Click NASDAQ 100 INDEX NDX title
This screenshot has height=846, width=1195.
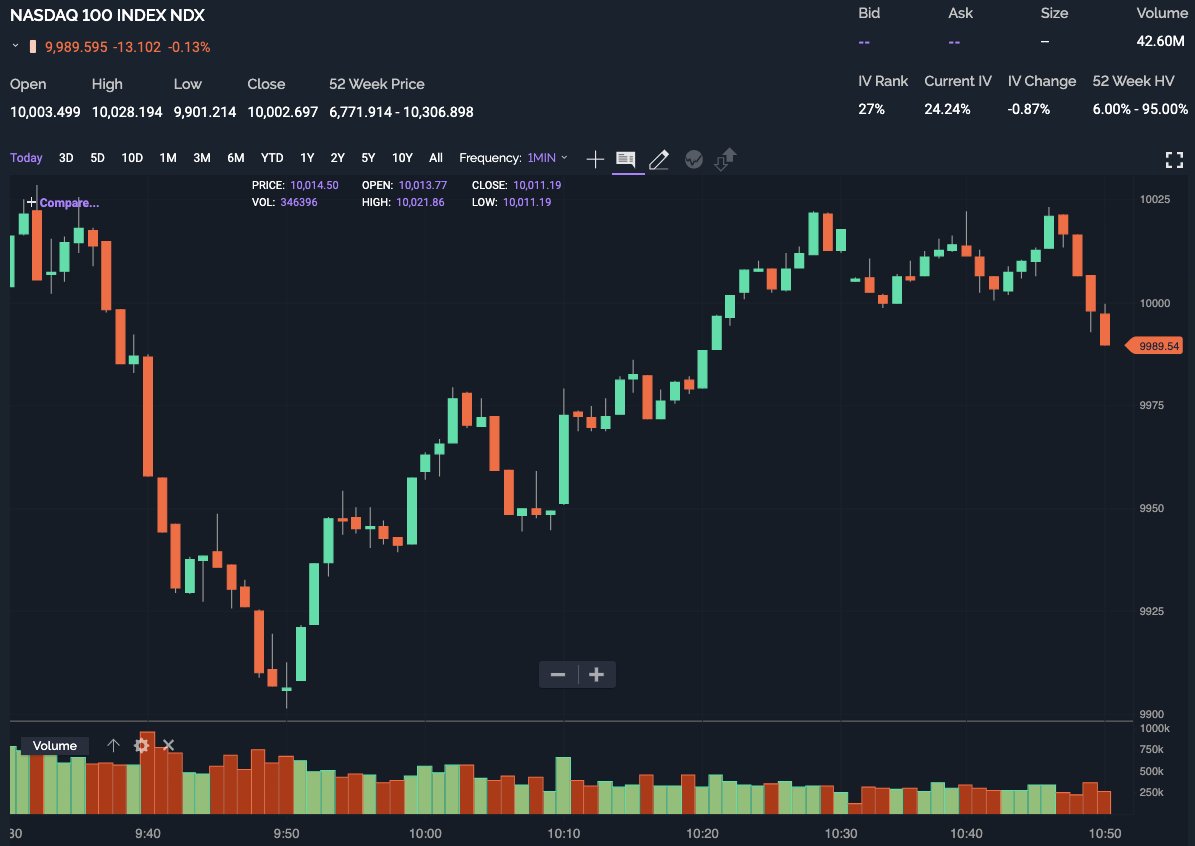107,15
